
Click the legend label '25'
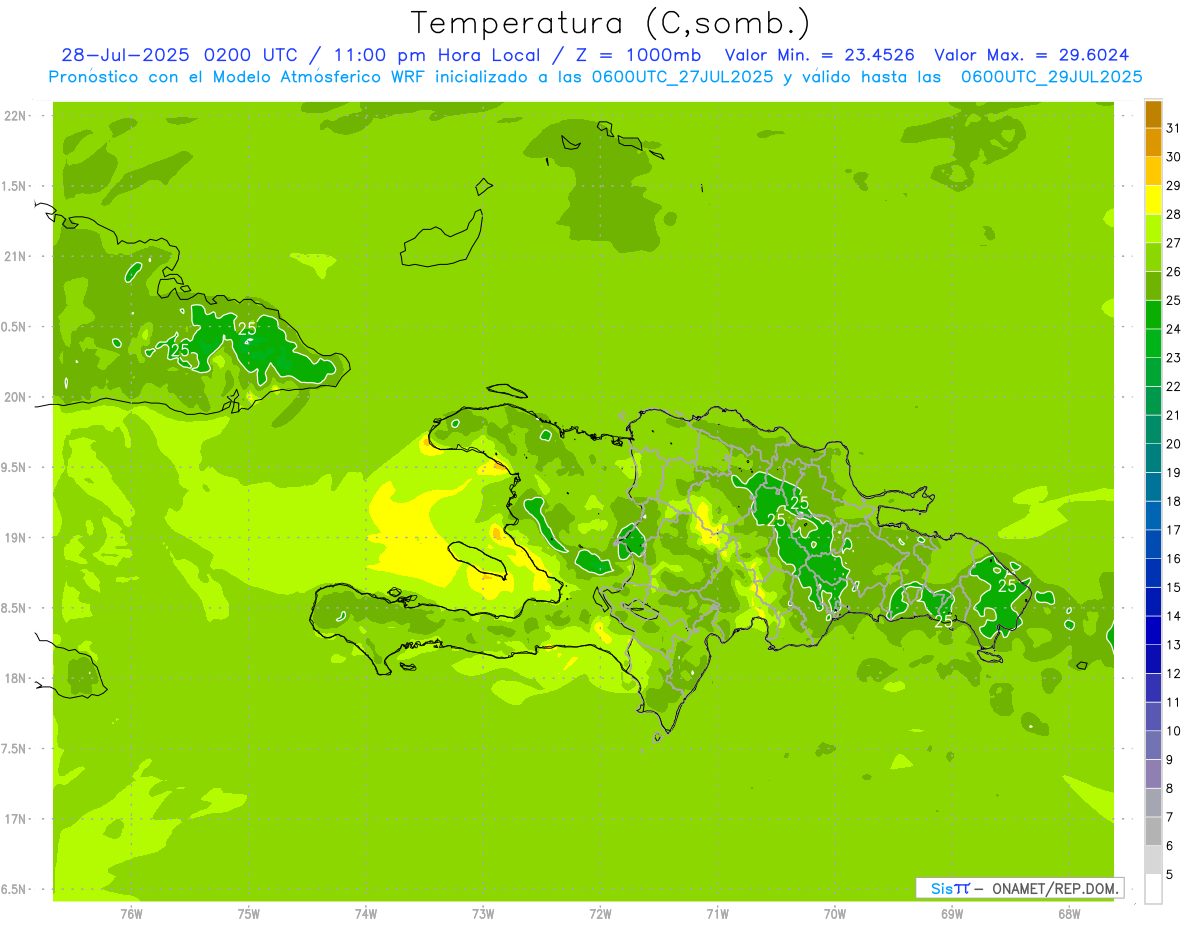coord(1173,300)
